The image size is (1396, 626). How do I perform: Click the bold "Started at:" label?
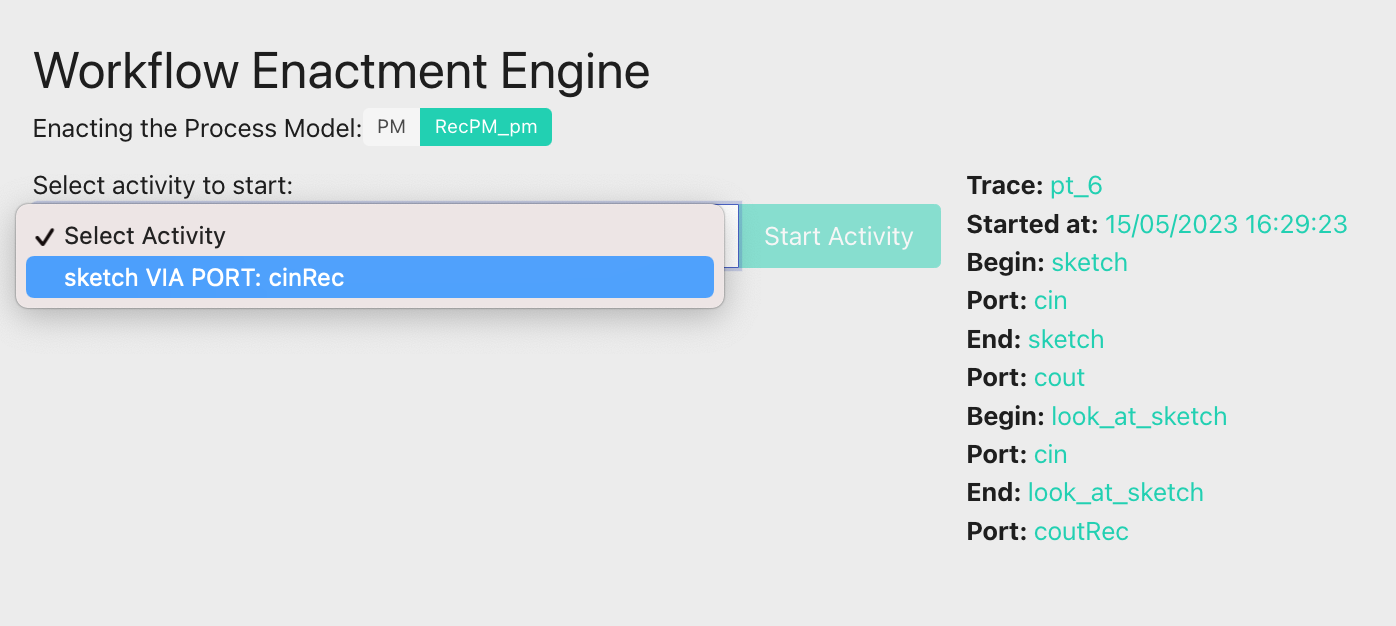(1033, 224)
